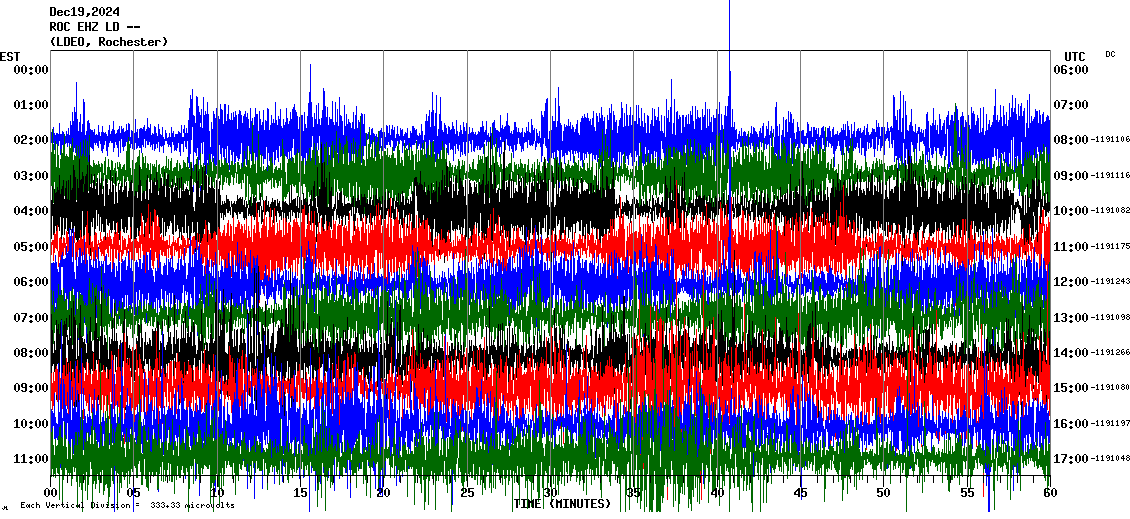This screenshot has width=1130, height=519.
Task: Click the -1191106 offset value
Action: tap(1111, 140)
